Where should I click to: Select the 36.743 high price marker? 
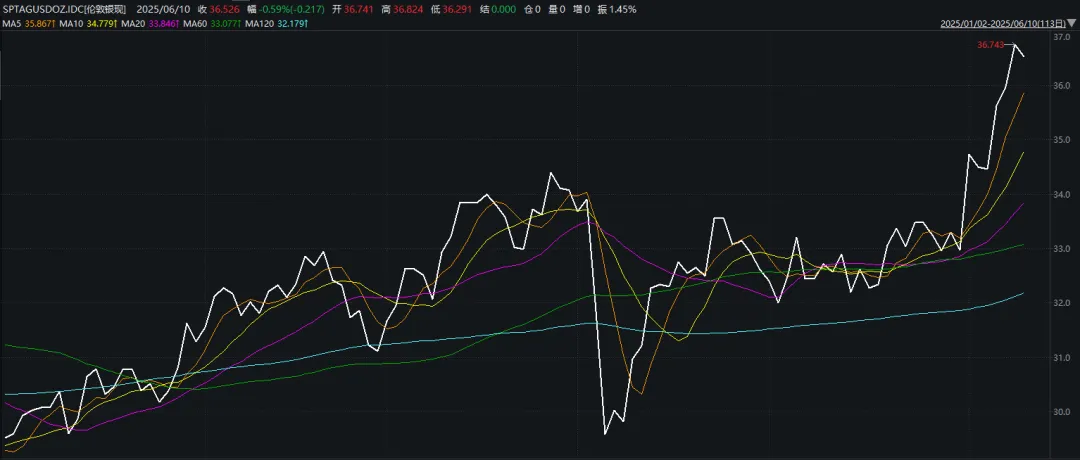[x=990, y=45]
